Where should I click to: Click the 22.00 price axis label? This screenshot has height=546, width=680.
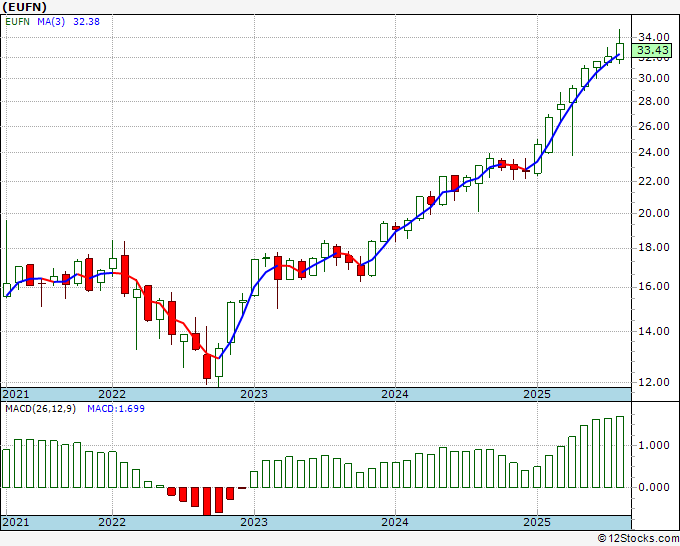point(654,181)
